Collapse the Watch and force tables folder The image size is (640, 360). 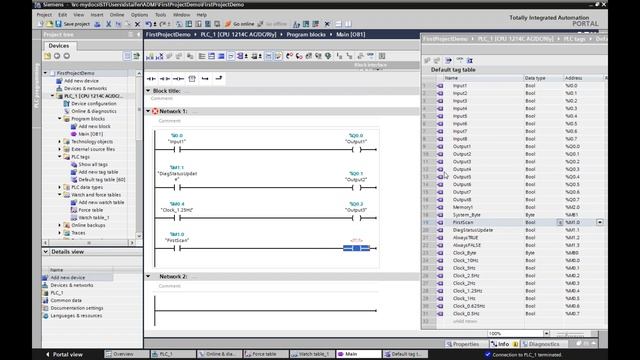pos(60,195)
